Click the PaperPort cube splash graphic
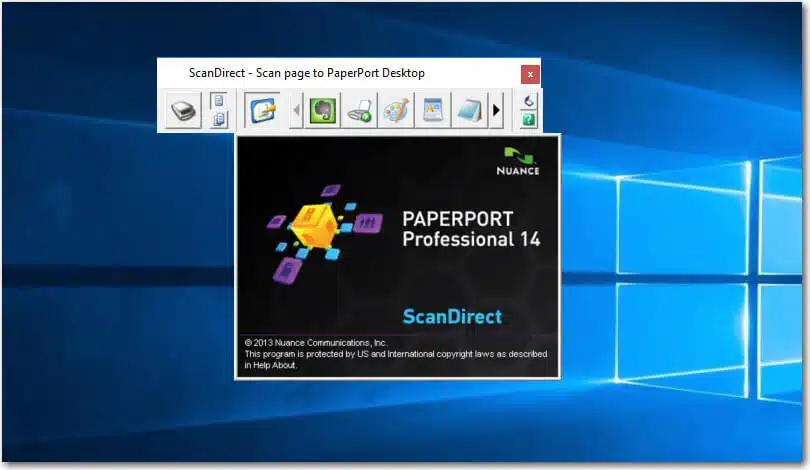This screenshot has width=810, height=470. tap(324, 236)
